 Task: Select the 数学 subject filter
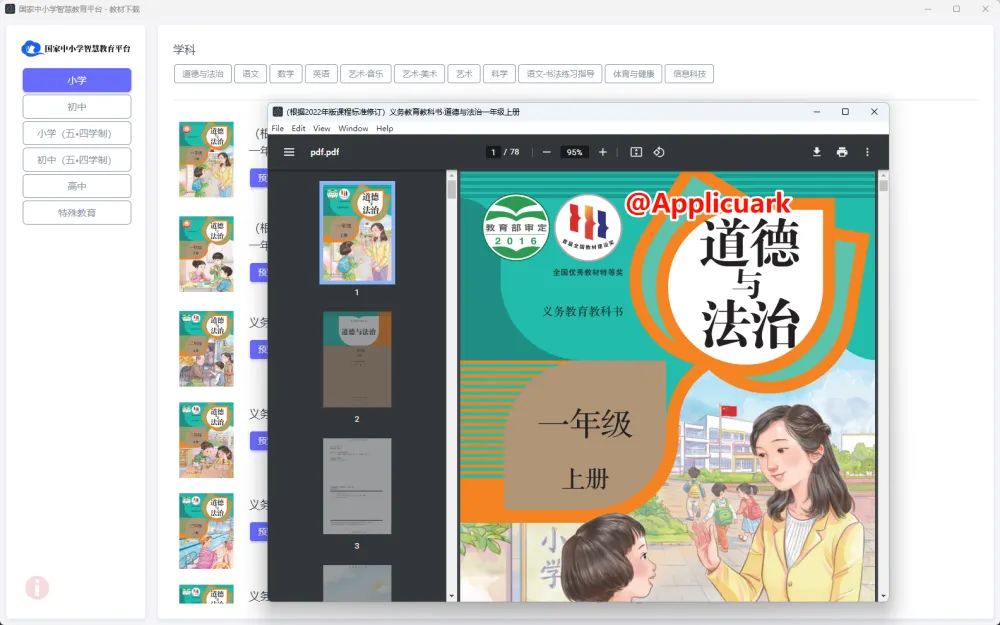pyautogui.click(x=286, y=73)
